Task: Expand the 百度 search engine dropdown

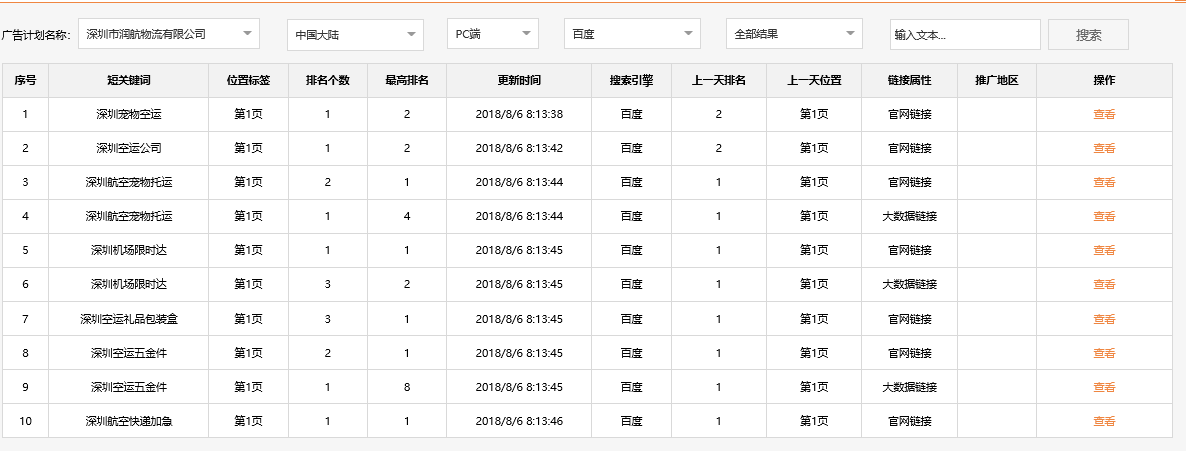Action: pyautogui.click(x=632, y=34)
